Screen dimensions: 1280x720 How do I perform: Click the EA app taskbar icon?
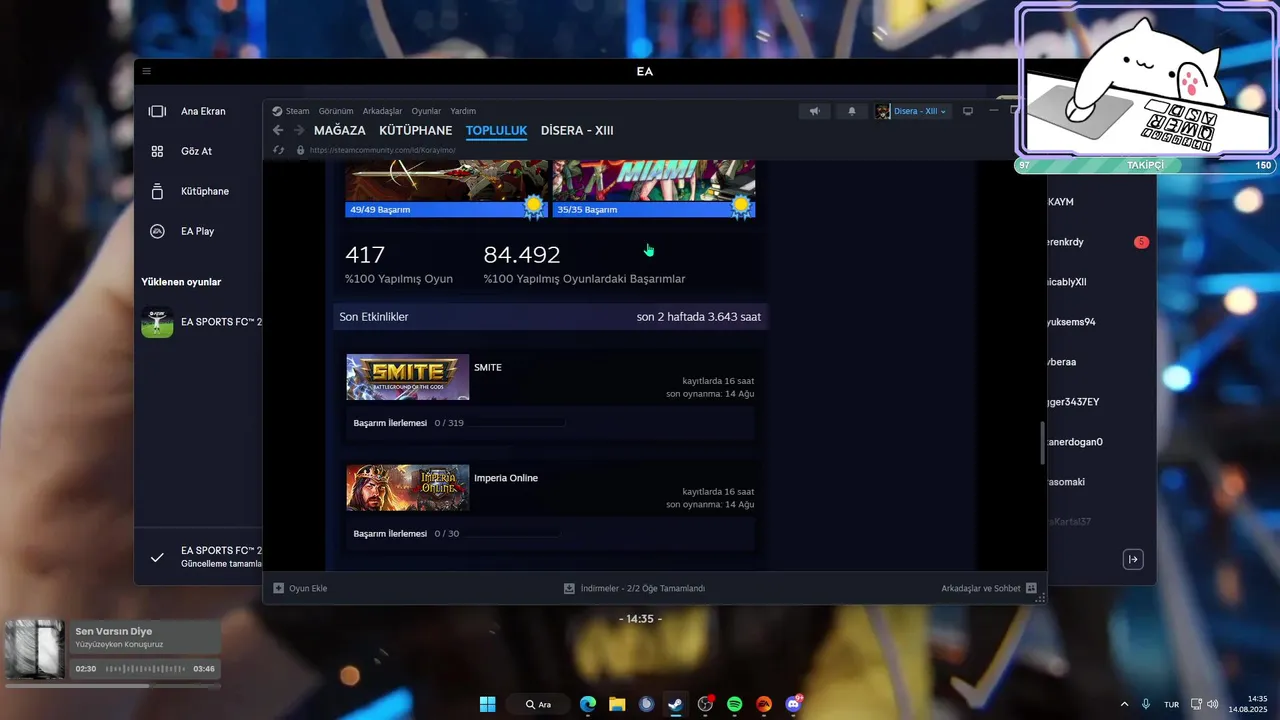pyautogui.click(x=764, y=704)
